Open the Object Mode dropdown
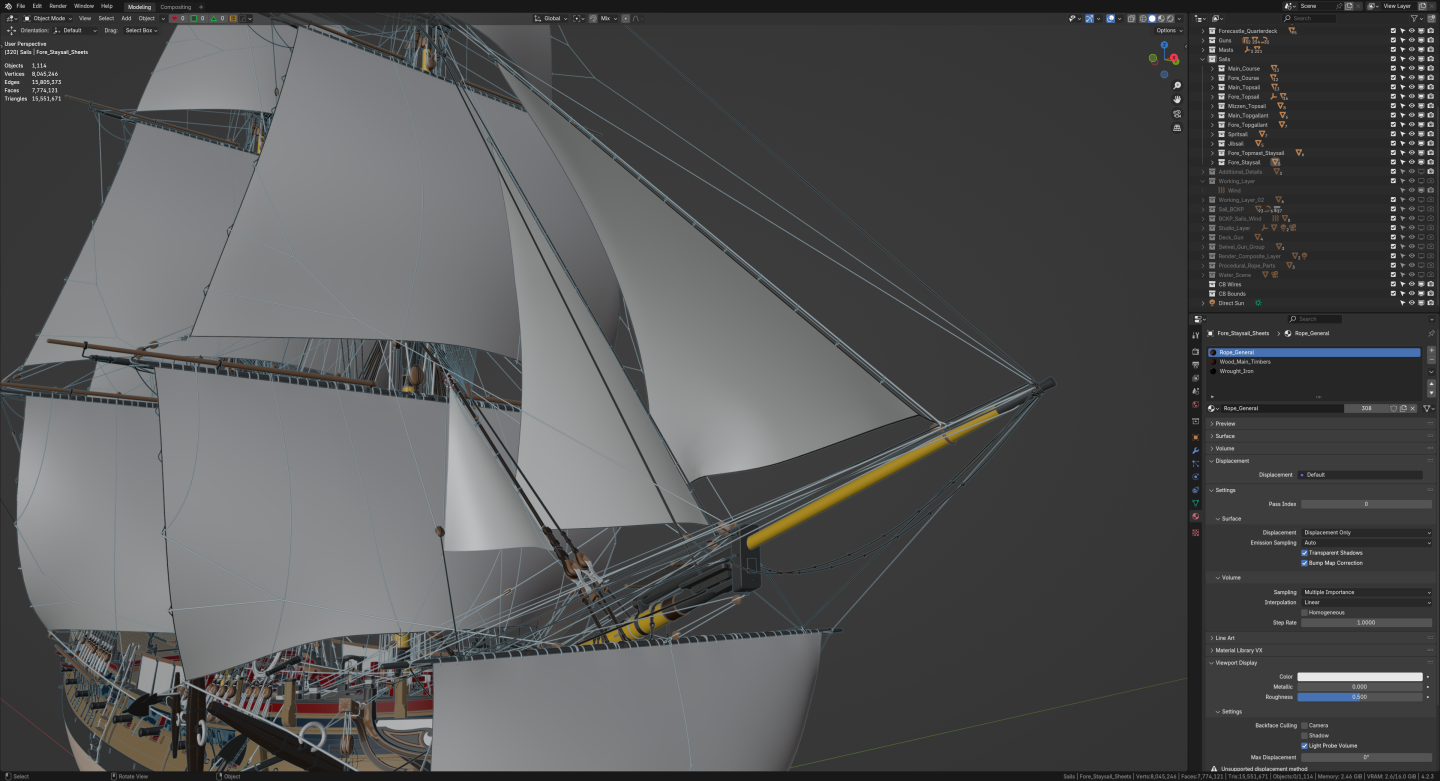 [48, 18]
